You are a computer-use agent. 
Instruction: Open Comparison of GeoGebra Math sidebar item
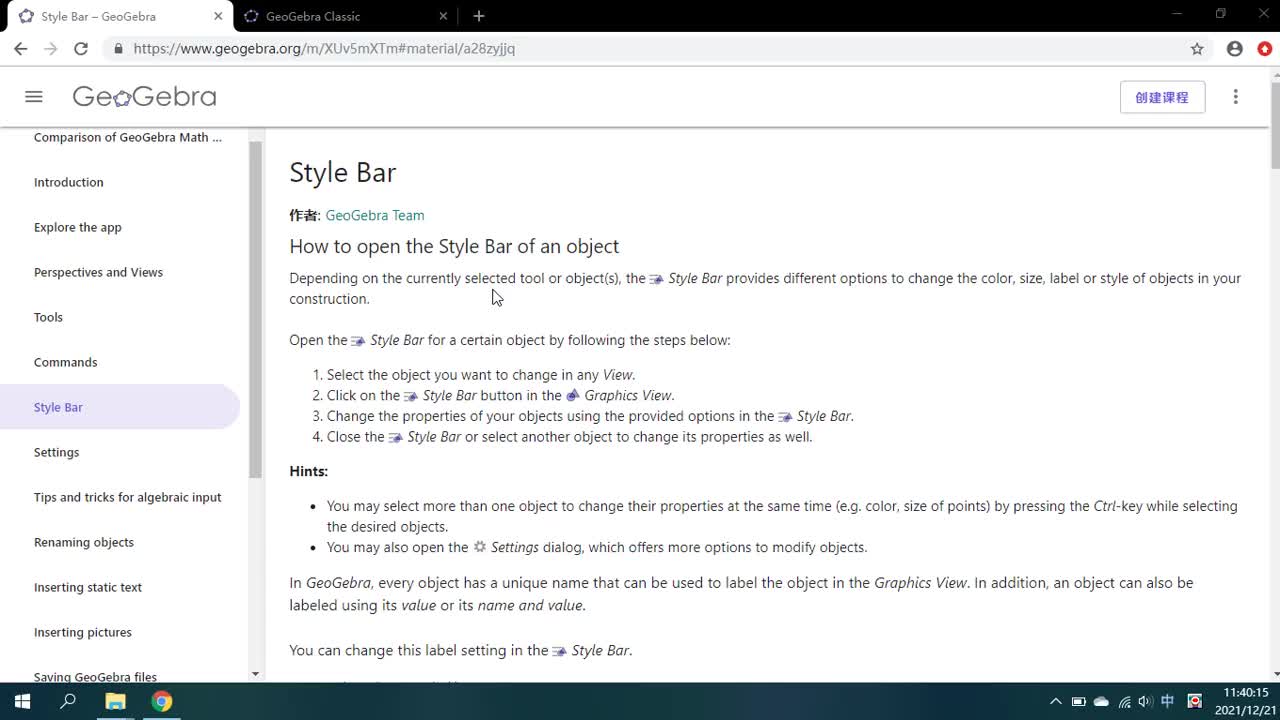coord(128,138)
